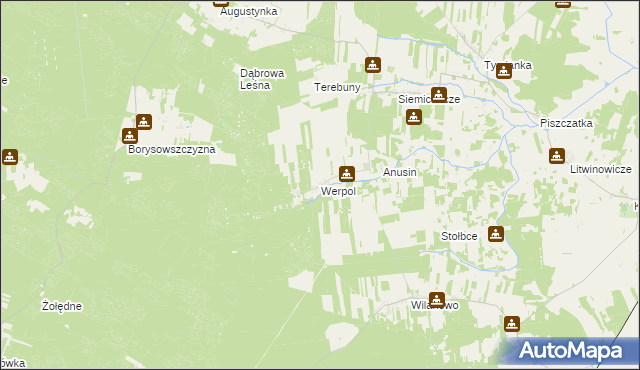Image resolution: width=640 pixels, height=370 pixels.
Task: Click the marker icon below the Siemichocze label
Action: (x=414, y=117)
